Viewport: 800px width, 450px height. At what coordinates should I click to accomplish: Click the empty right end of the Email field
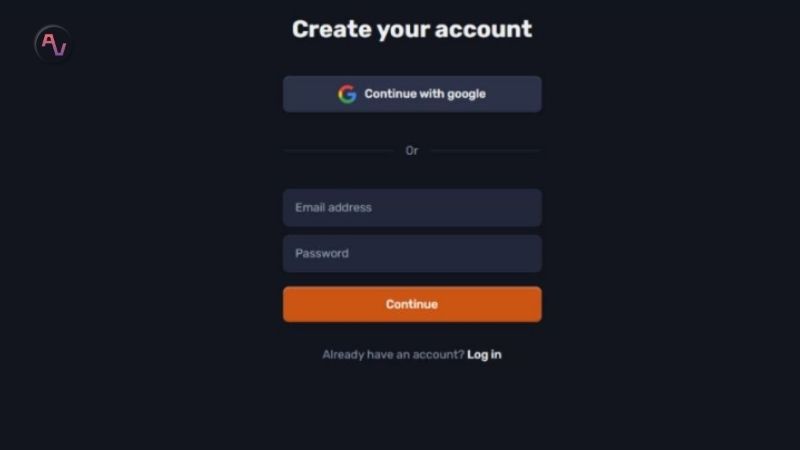500,208
